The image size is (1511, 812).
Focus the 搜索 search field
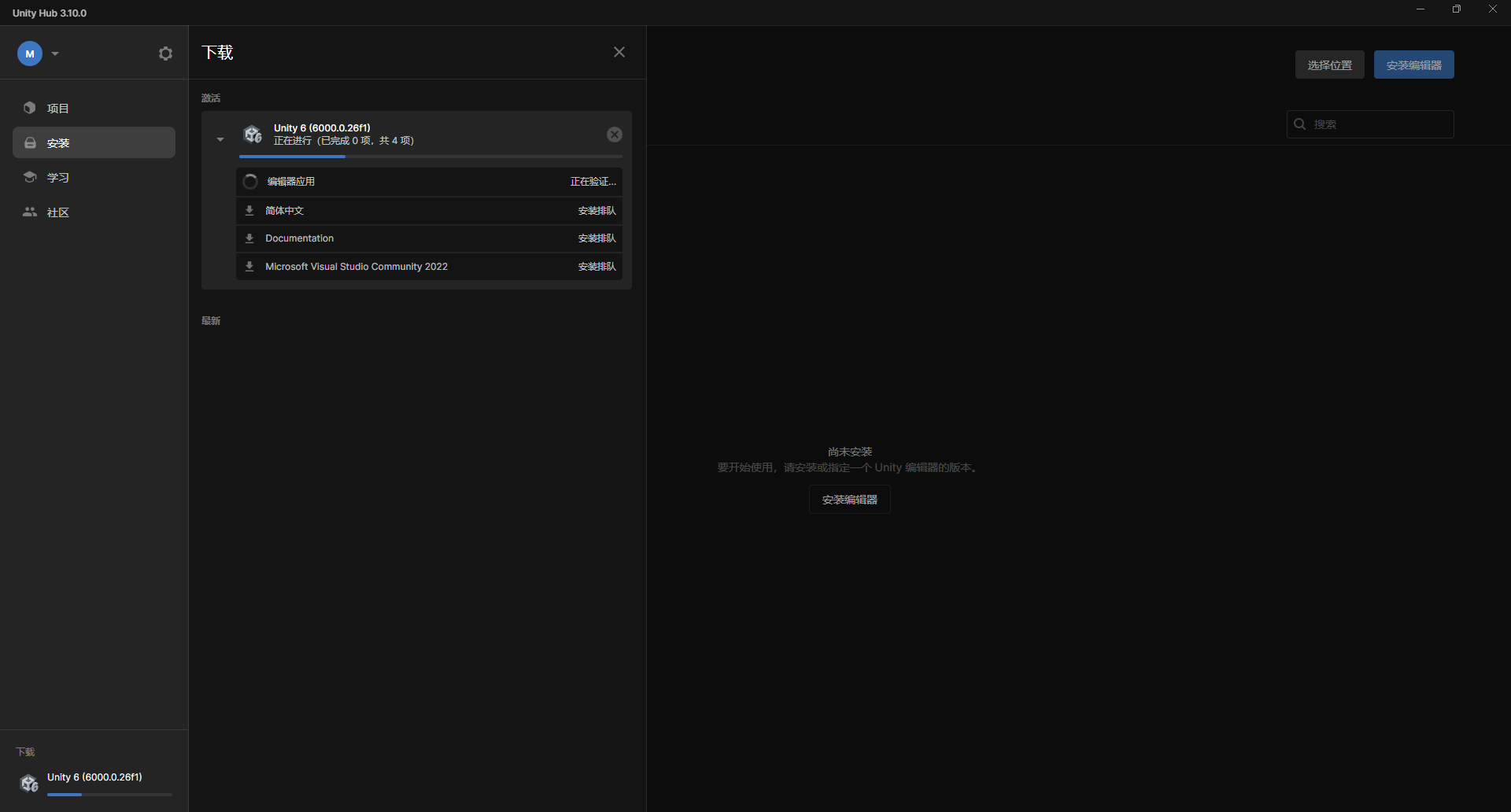pyautogui.click(x=1370, y=124)
